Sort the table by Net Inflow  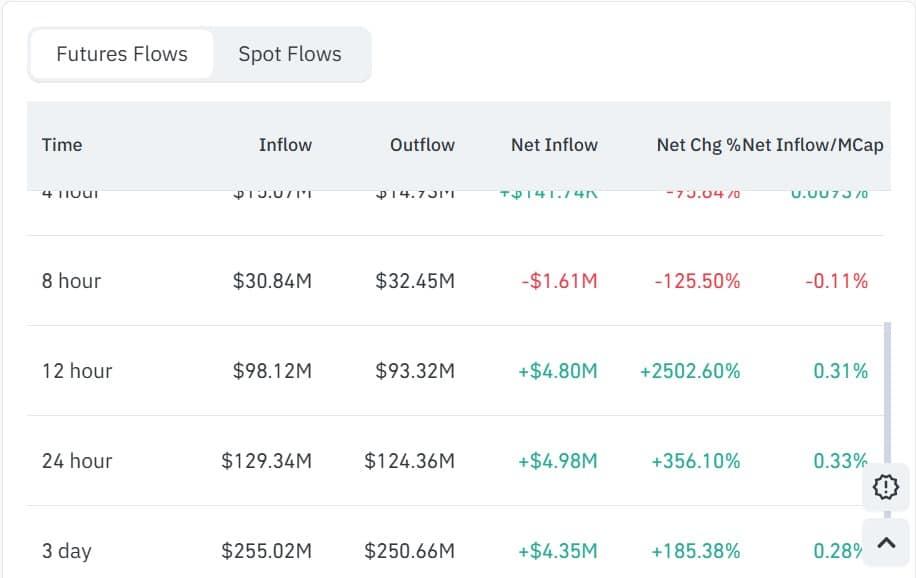click(x=554, y=145)
